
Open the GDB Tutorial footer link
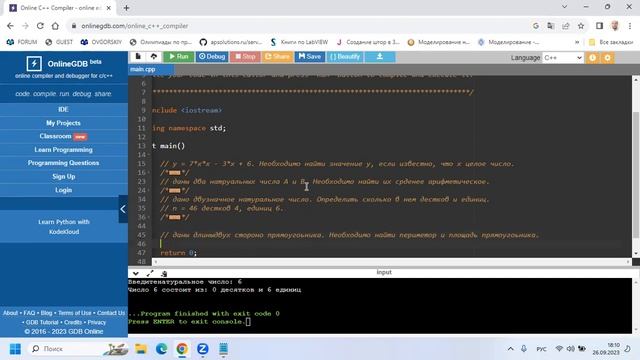(42, 322)
